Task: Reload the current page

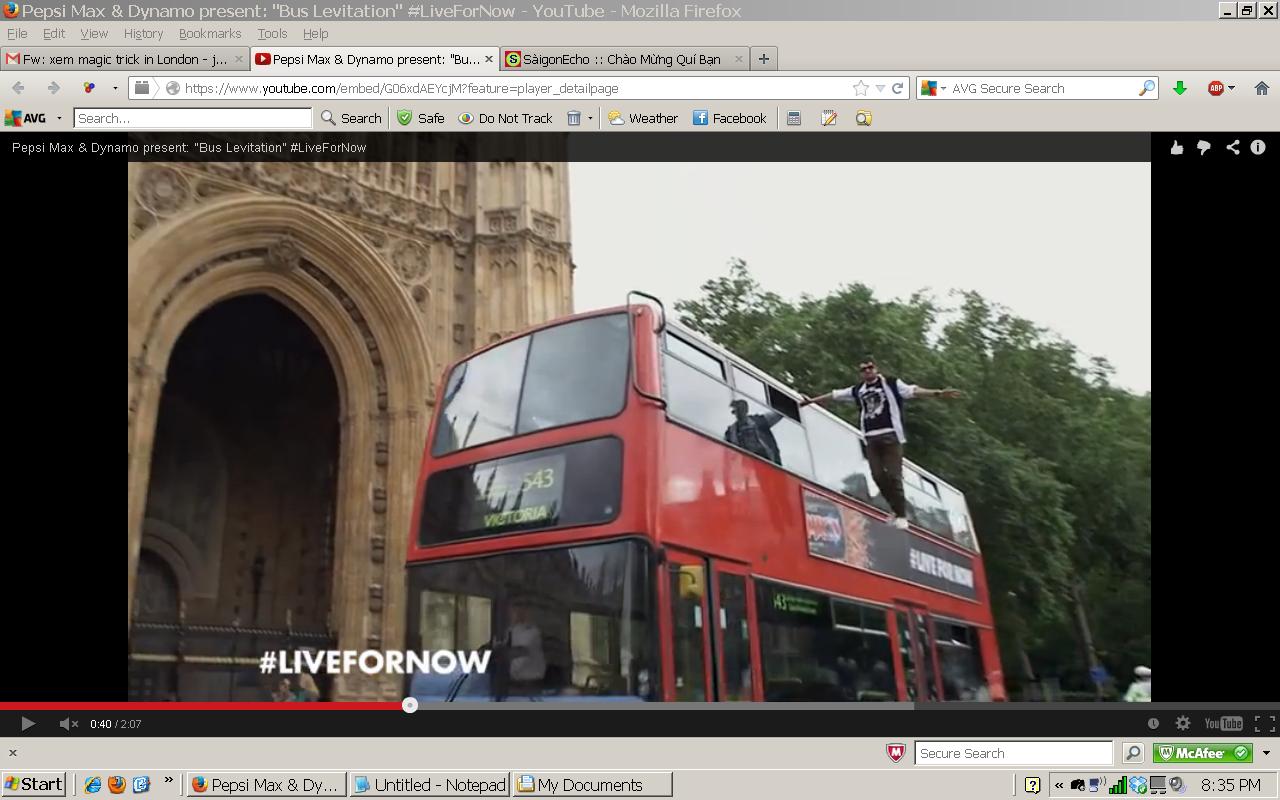Action: tap(897, 88)
